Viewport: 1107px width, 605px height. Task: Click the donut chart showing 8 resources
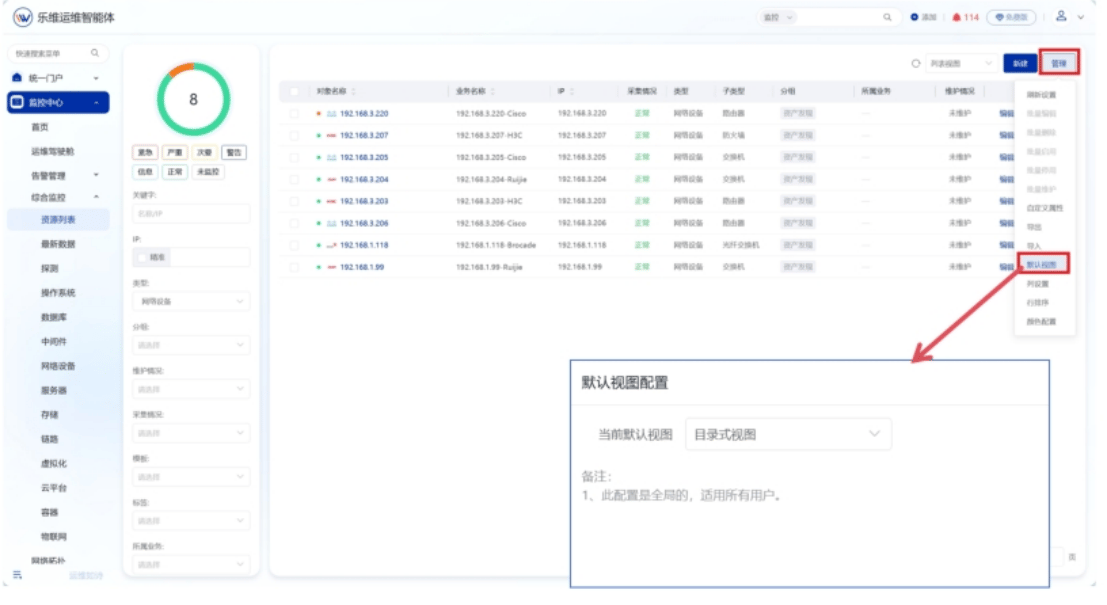193,100
